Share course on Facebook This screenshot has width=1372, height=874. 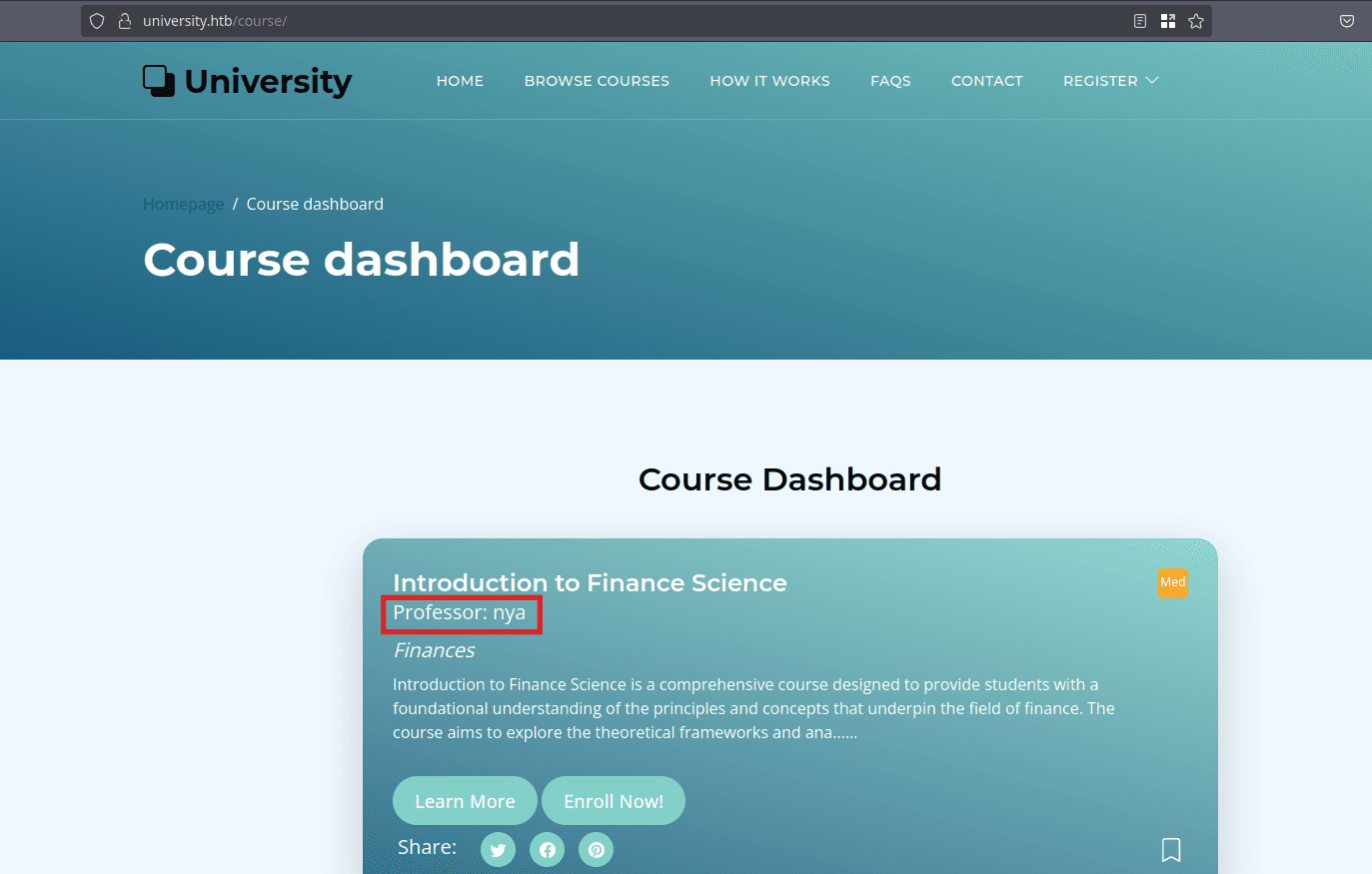point(547,850)
